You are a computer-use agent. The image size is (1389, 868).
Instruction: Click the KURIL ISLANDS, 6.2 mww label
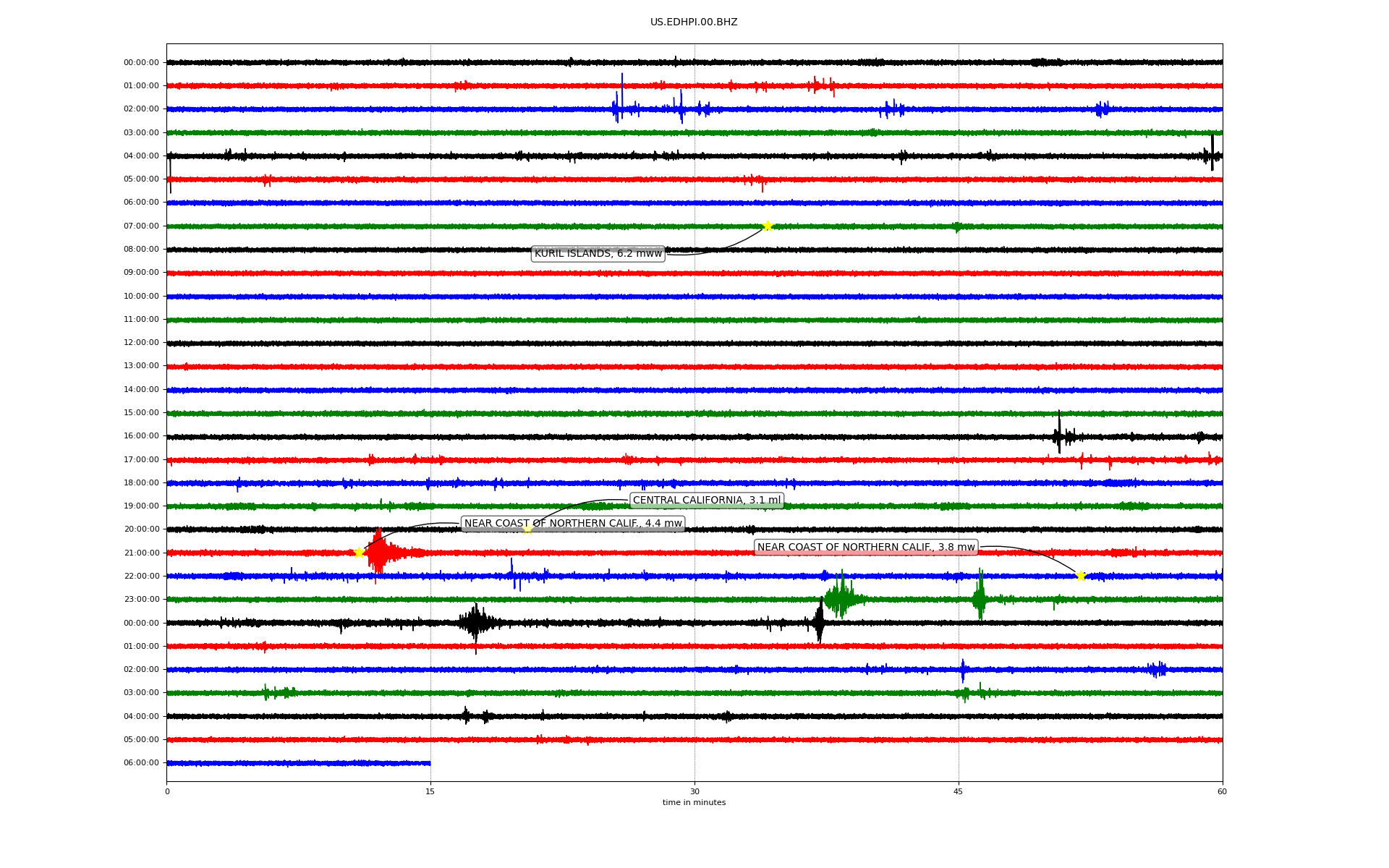598,254
